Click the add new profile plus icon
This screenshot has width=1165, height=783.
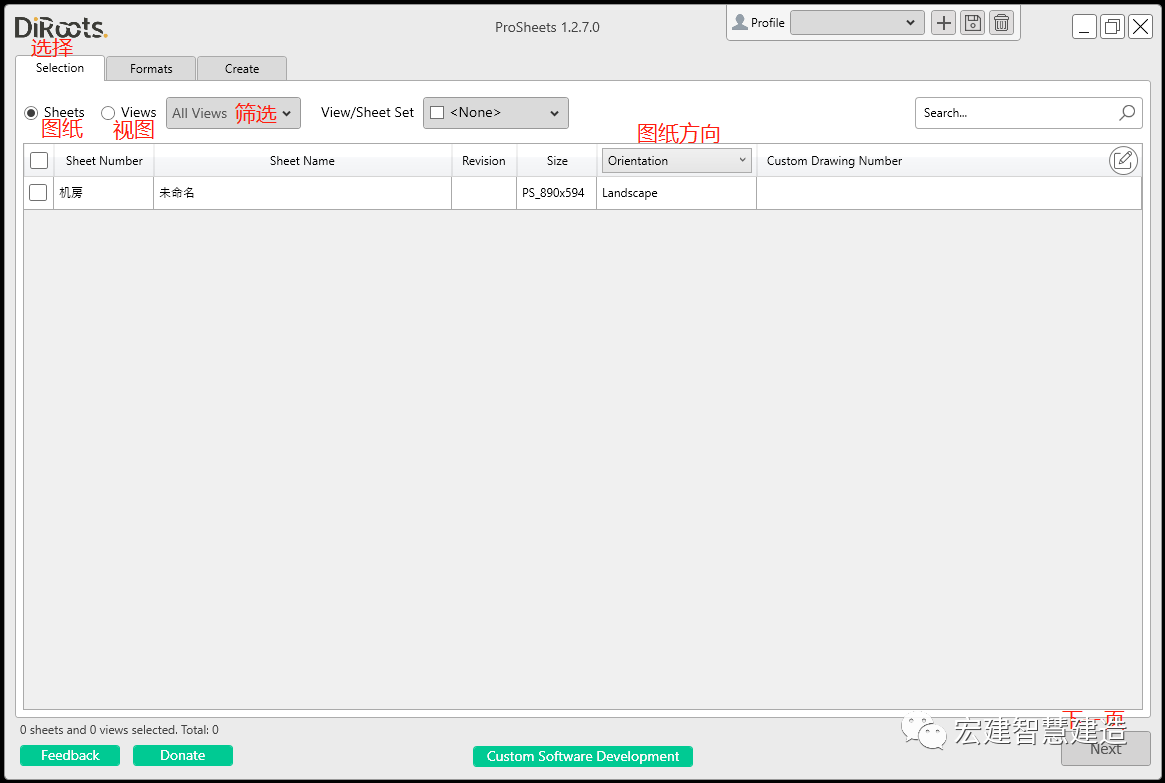944,23
